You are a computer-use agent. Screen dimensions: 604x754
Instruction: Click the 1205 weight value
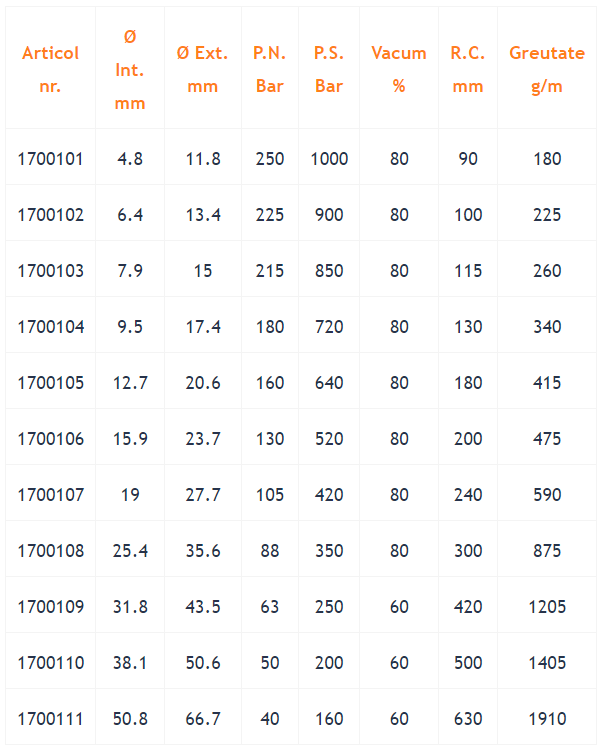(547, 607)
